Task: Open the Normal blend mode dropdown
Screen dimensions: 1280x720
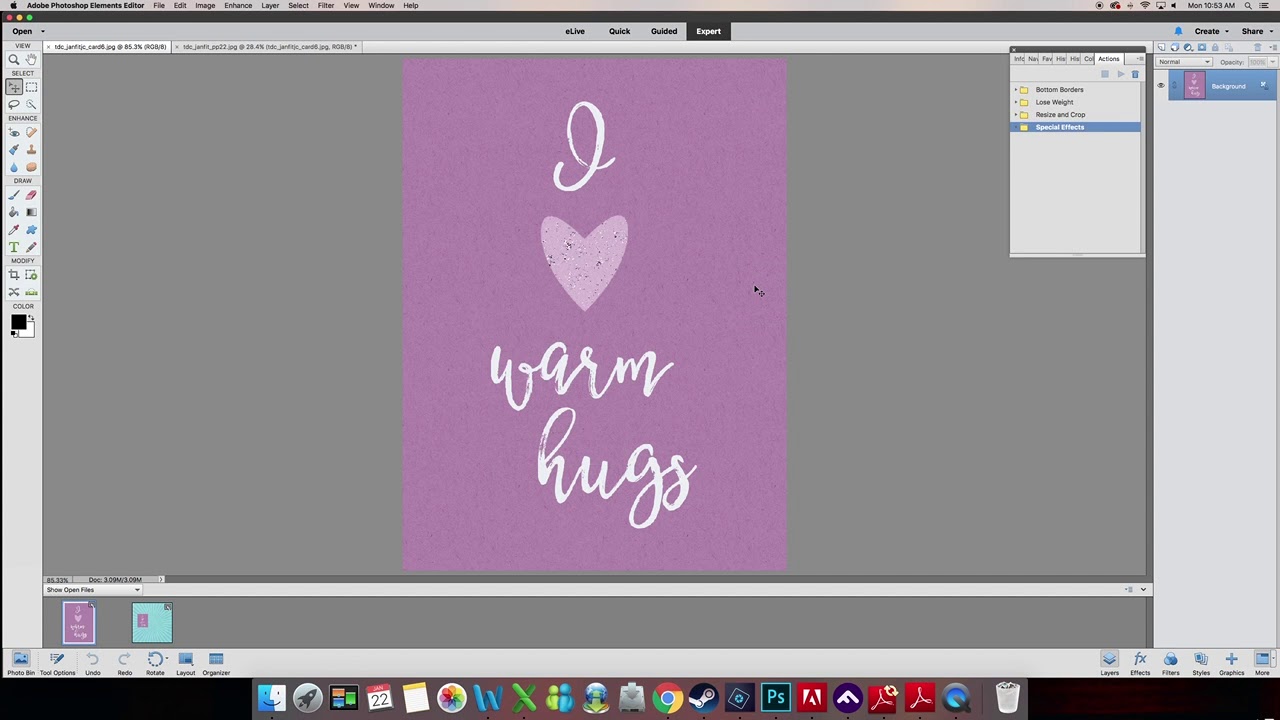Action: tap(1184, 62)
